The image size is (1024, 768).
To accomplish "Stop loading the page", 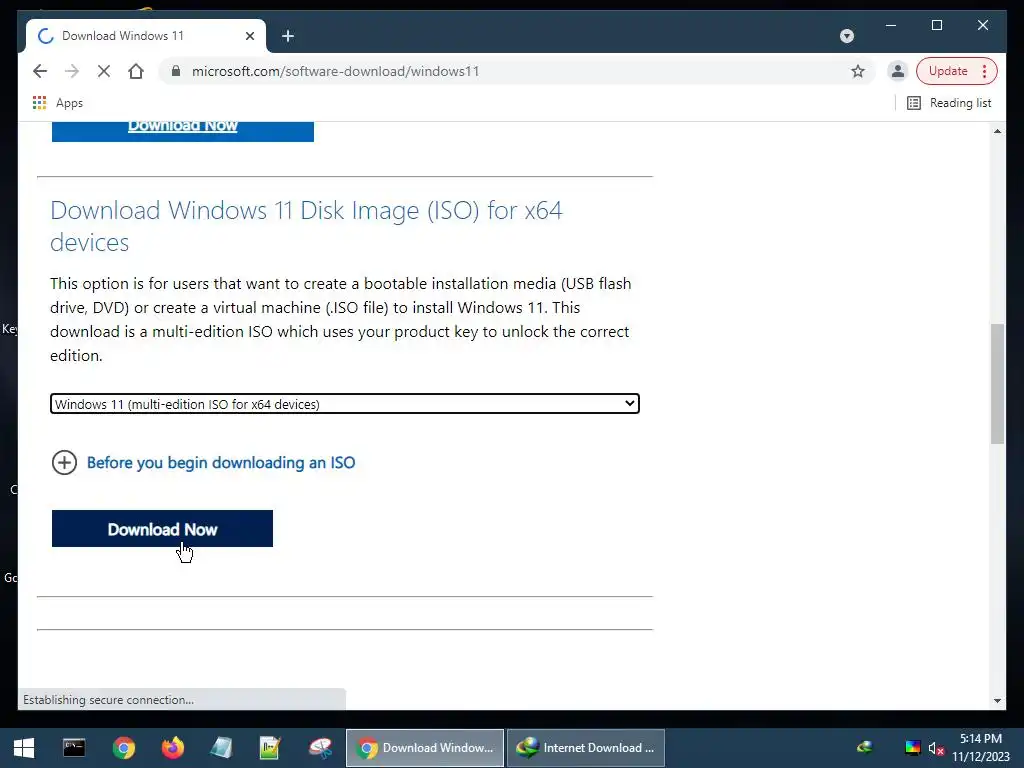I will pos(104,71).
